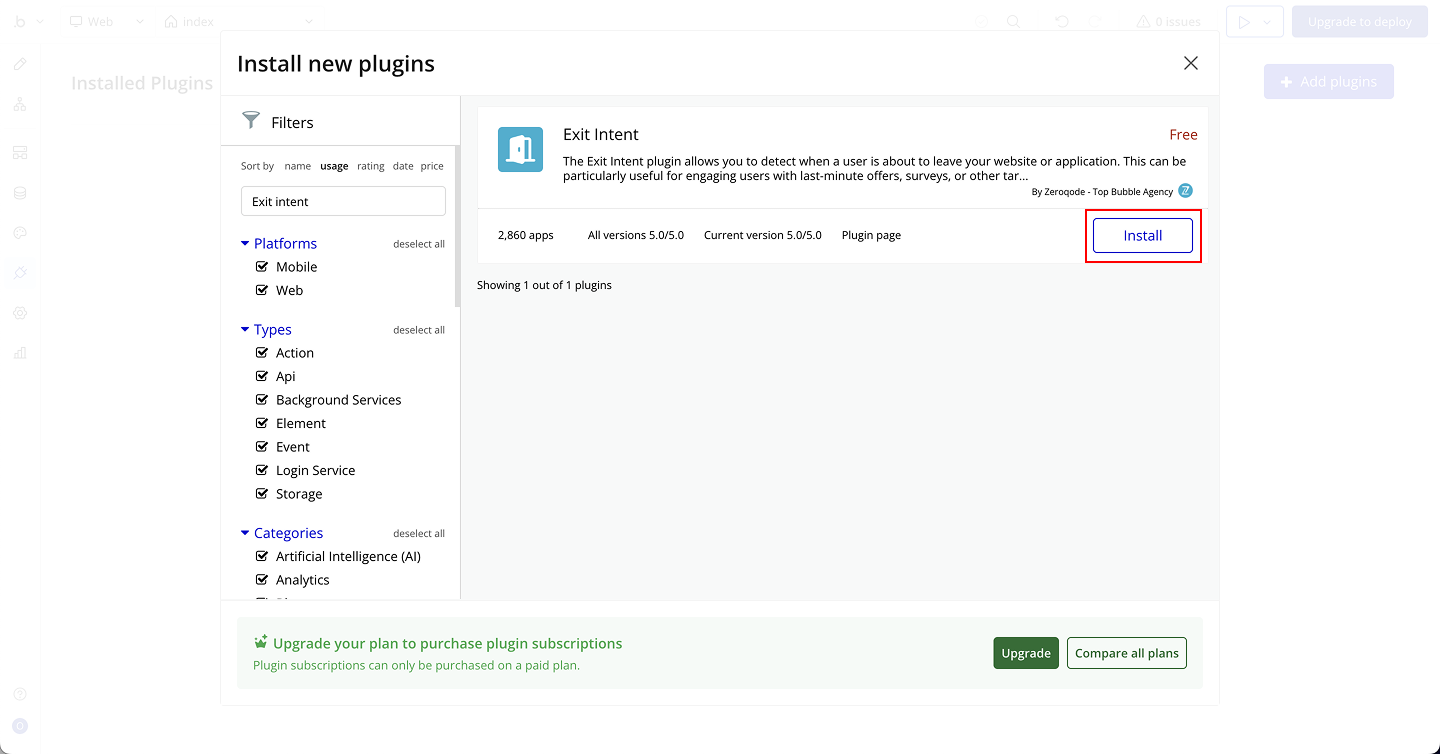Install the Exit Intent plugin

coord(1142,236)
